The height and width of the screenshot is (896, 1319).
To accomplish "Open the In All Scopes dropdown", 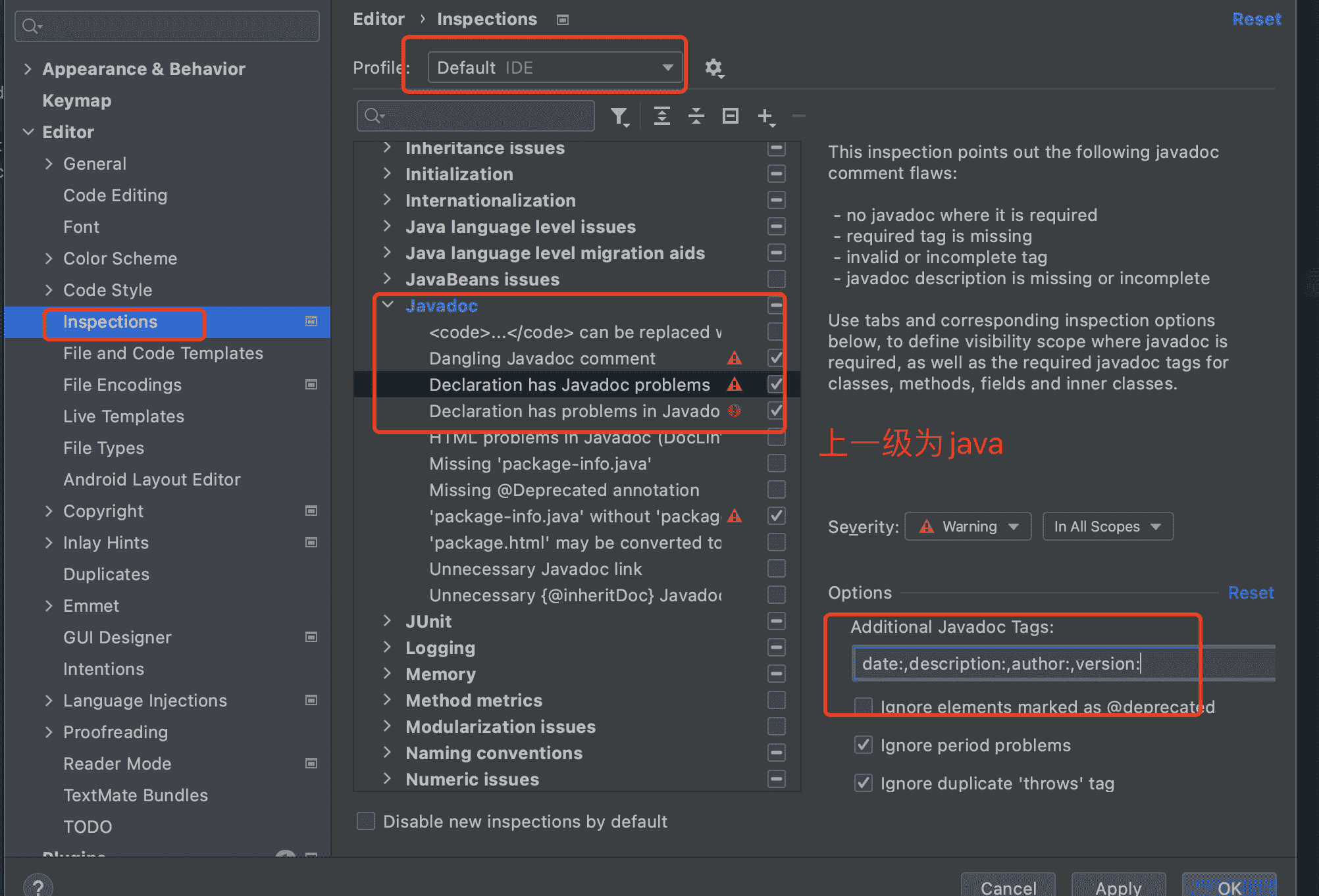I will coord(1108,526).
